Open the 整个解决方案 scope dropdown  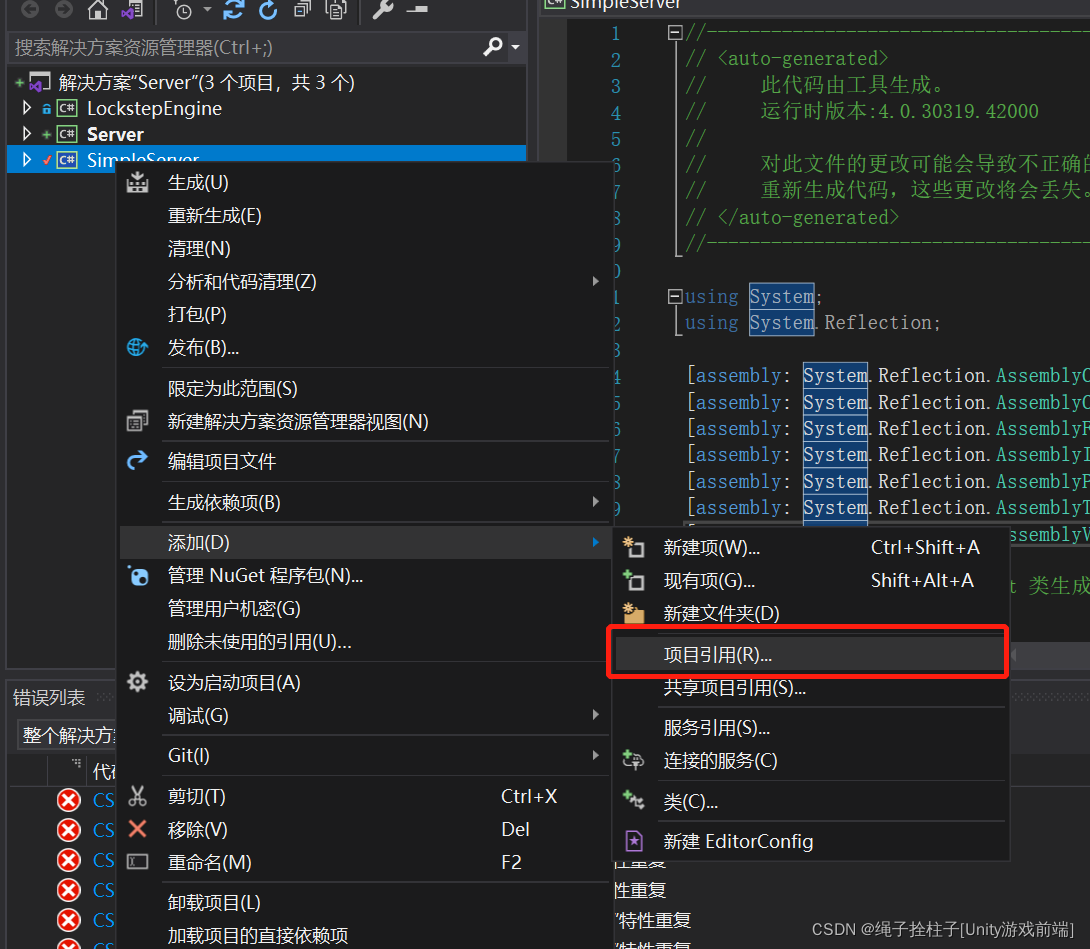point(68,735)
